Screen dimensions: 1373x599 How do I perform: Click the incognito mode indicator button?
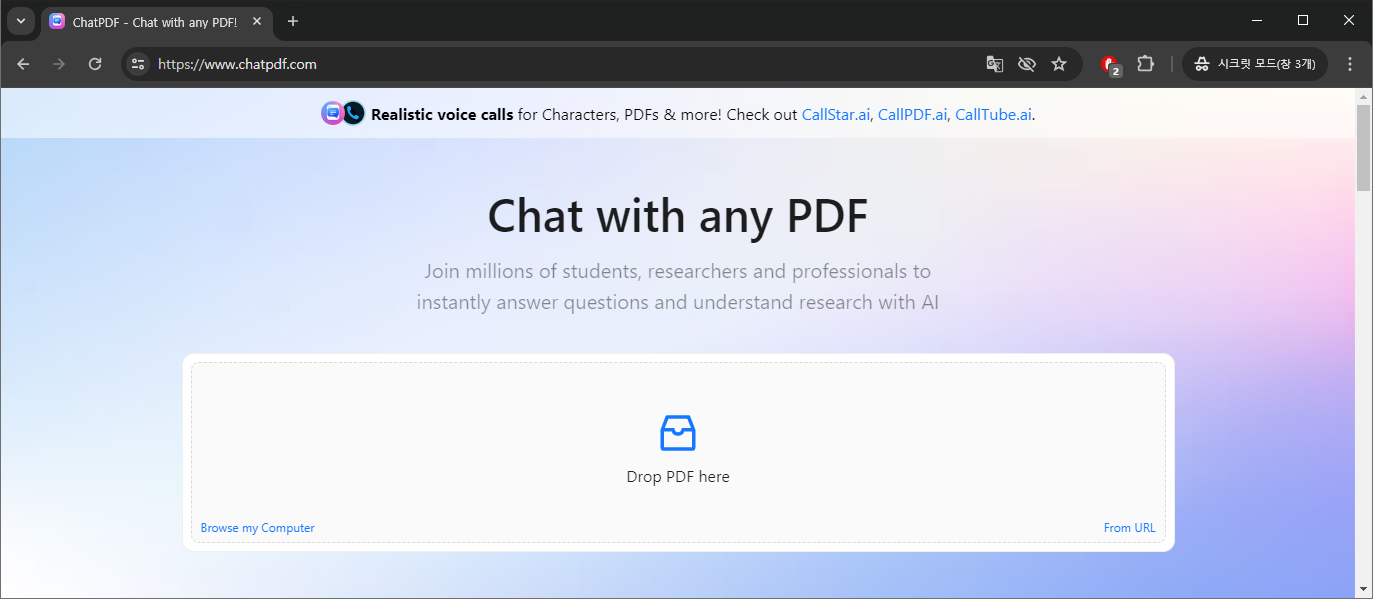point(1255,64)
